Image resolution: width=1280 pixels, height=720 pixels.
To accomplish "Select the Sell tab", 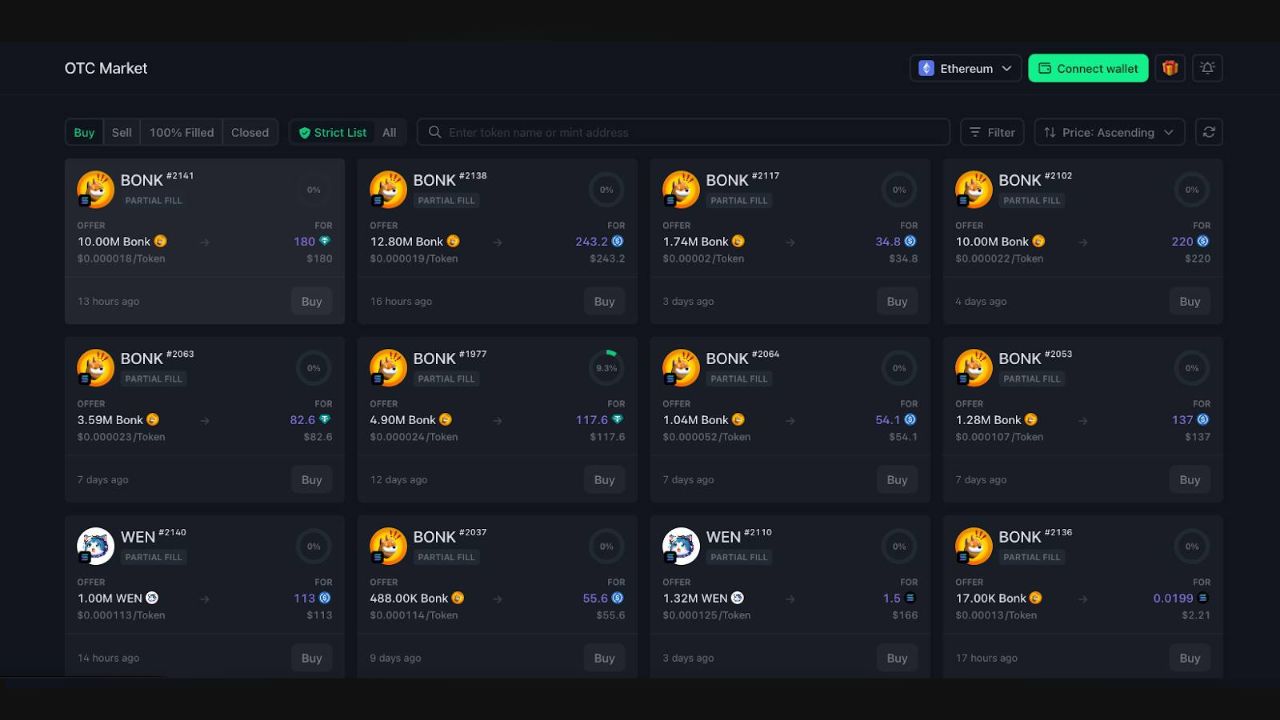I will [122, 132].
